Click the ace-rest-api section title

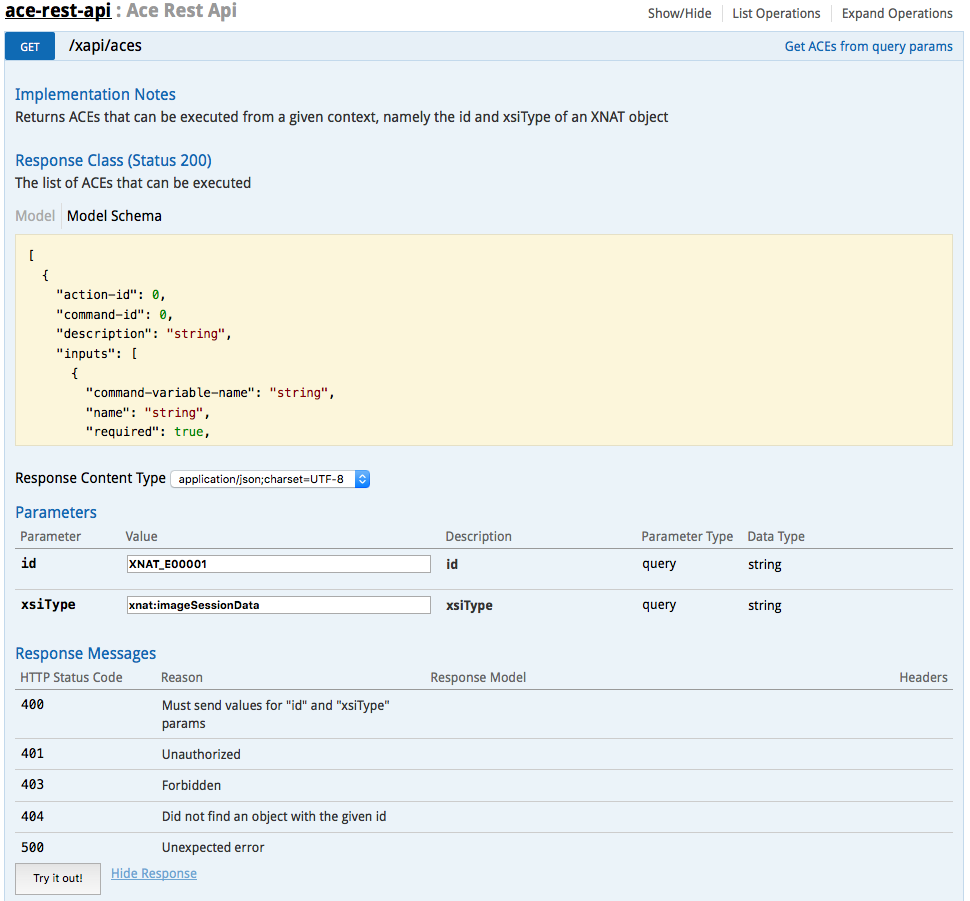[57, 12]
